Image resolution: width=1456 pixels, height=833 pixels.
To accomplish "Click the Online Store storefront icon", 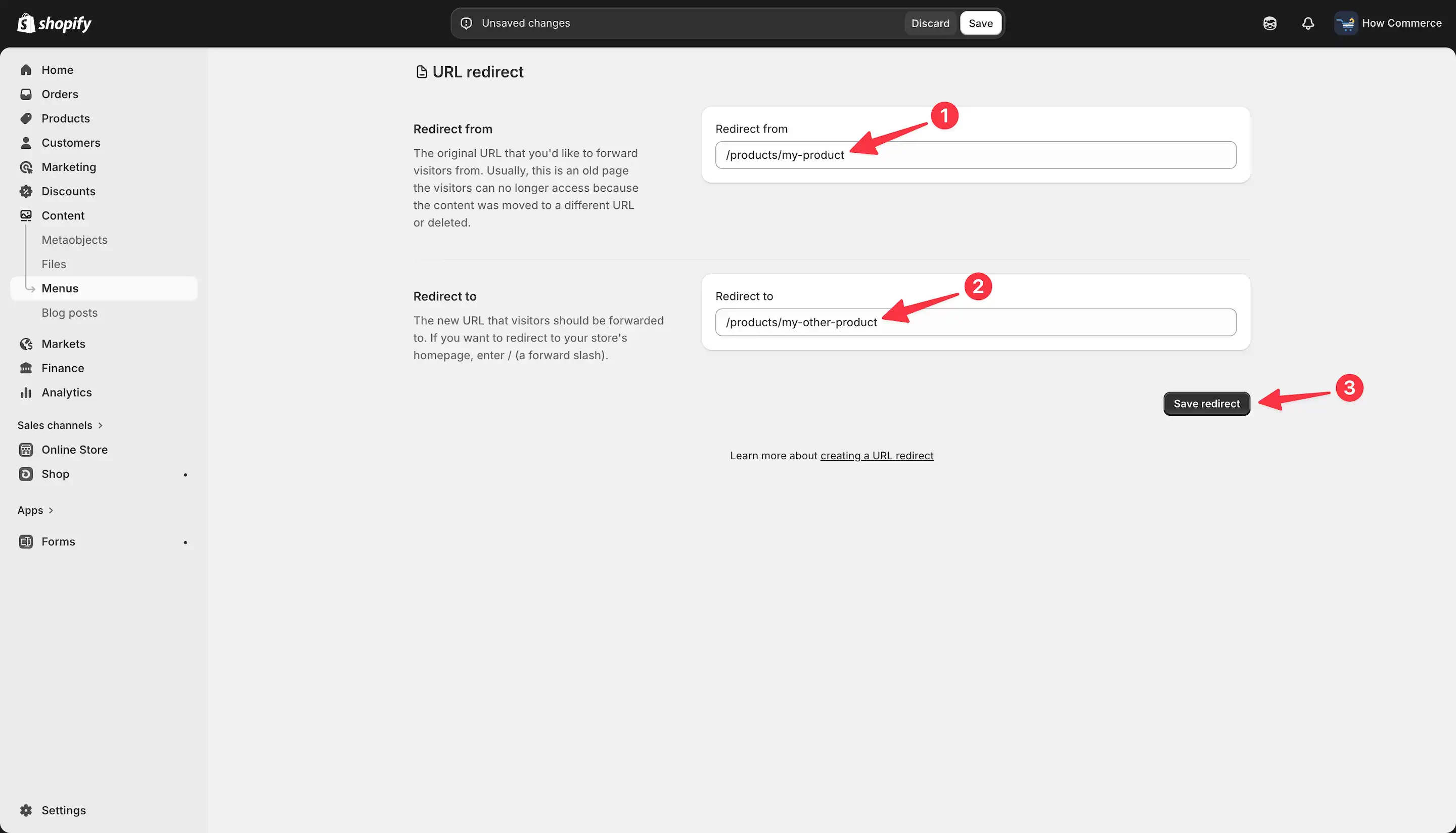I will (x=26, y=450).
